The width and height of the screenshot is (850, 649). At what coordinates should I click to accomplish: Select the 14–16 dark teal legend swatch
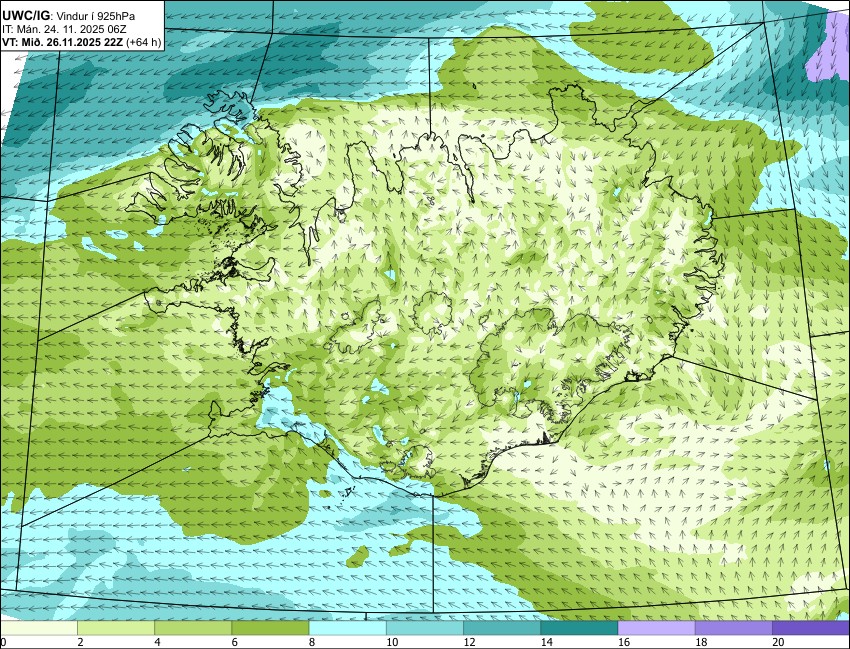click(579, 628)
